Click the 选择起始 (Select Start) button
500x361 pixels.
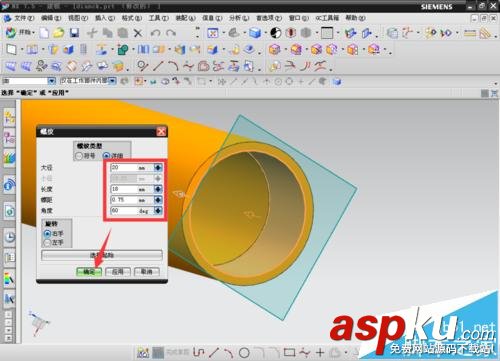pos(102,255)
